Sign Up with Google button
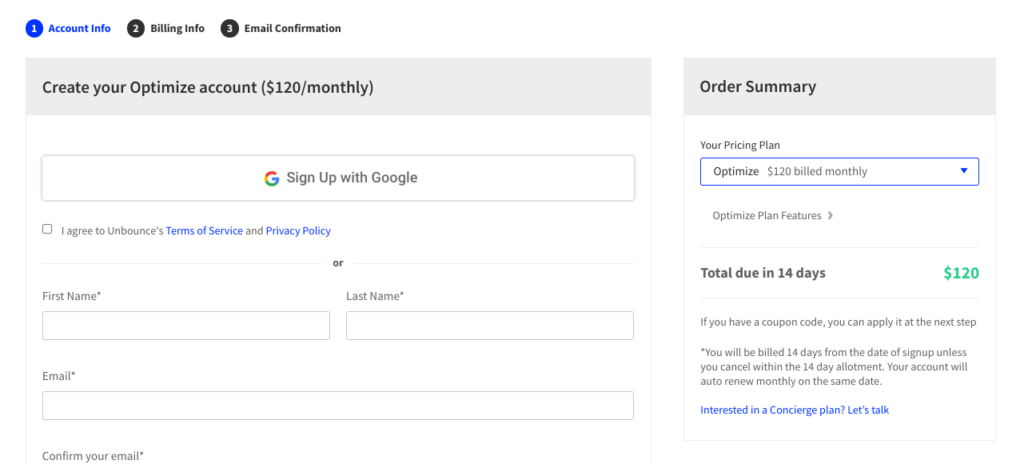Viewport: 1024px width, 464px height. [x=338, y=178]
